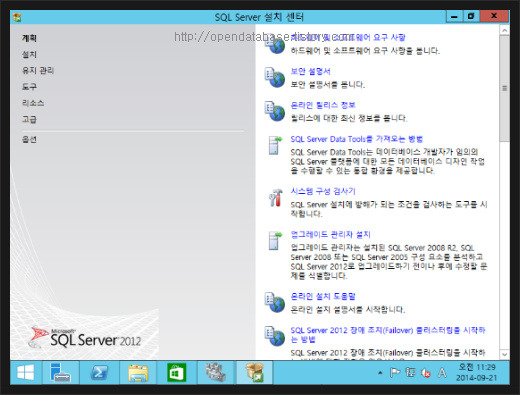Minimize the SQL Server 설치 센터 window
The image size is (520, 395).
tap(454, 16)
